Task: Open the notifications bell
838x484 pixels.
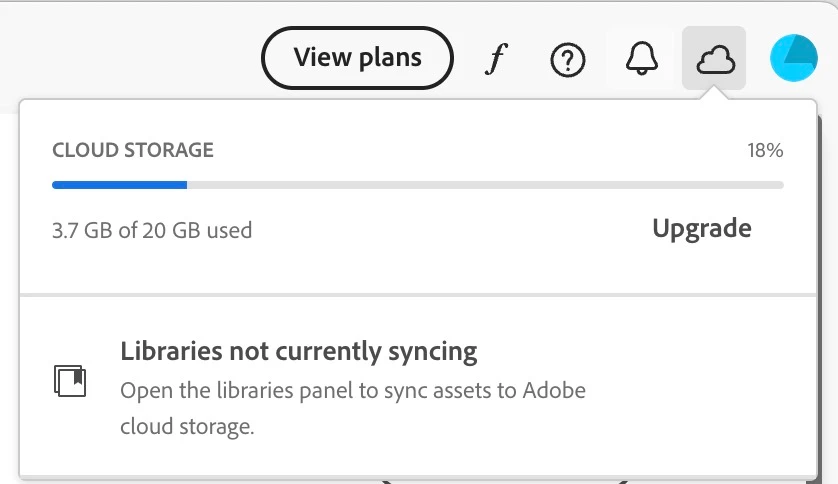Action: tap(641, 60)
